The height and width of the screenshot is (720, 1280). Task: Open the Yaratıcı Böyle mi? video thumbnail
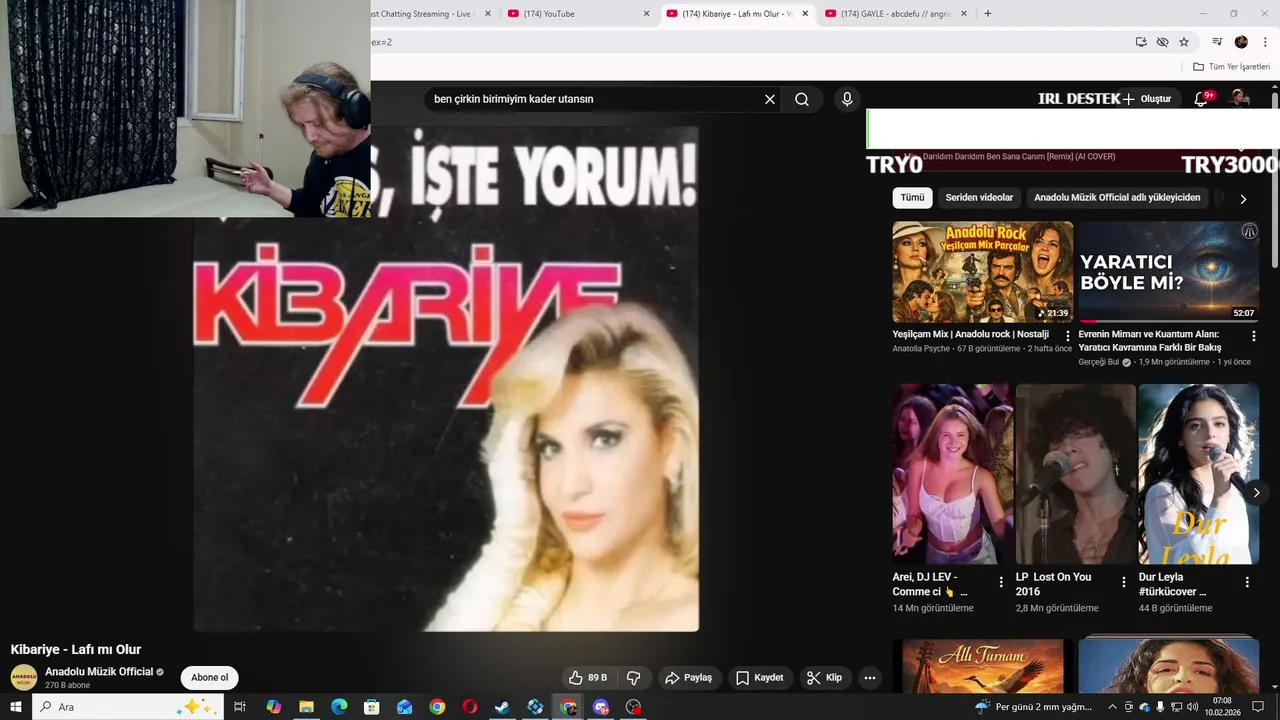click(x=1169, y=272)
